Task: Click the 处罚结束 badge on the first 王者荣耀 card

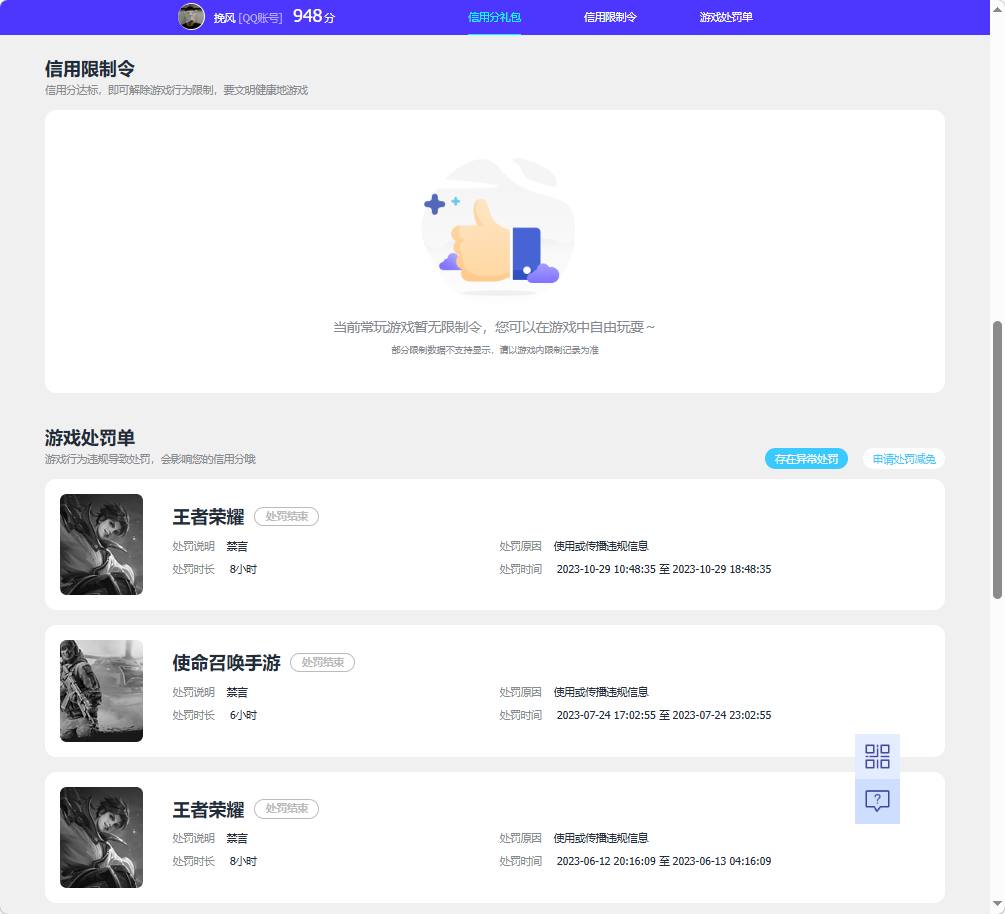Action: pos(286,517)
